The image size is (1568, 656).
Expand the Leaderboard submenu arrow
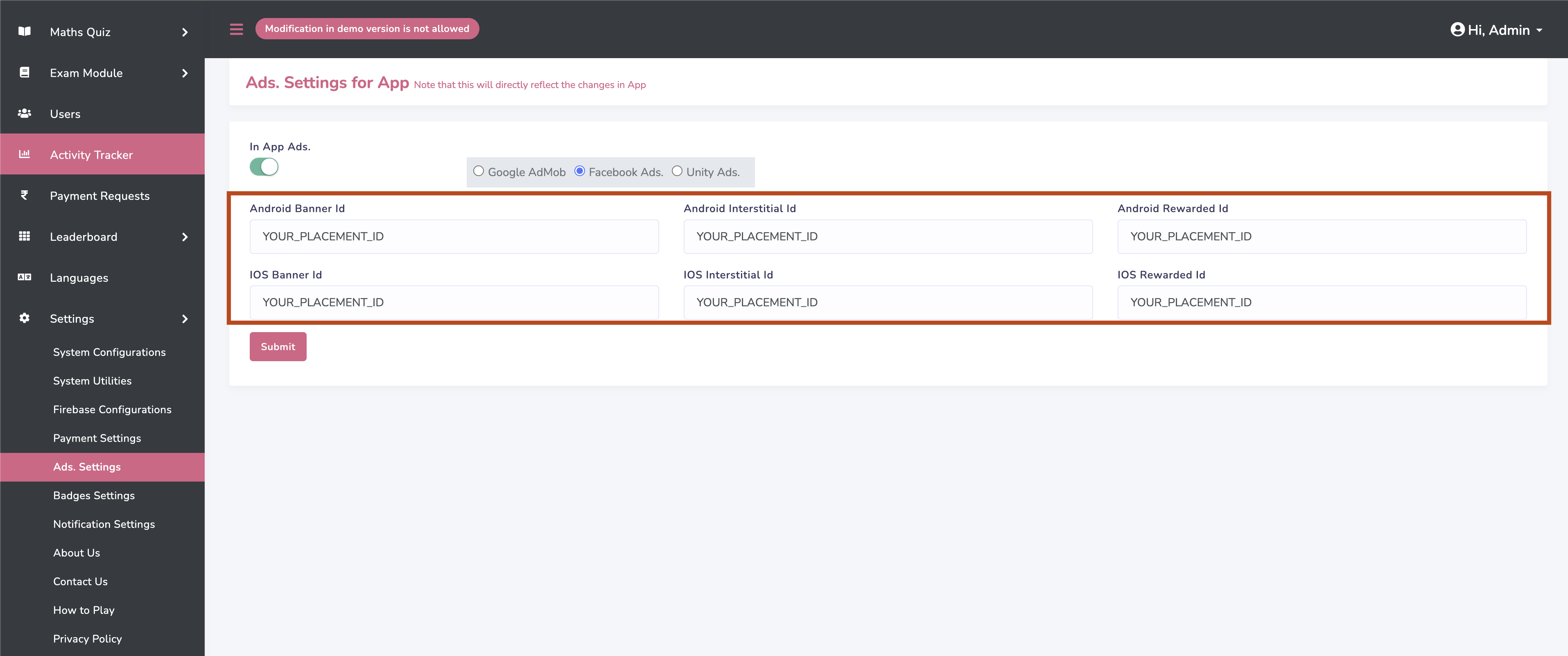185,237
